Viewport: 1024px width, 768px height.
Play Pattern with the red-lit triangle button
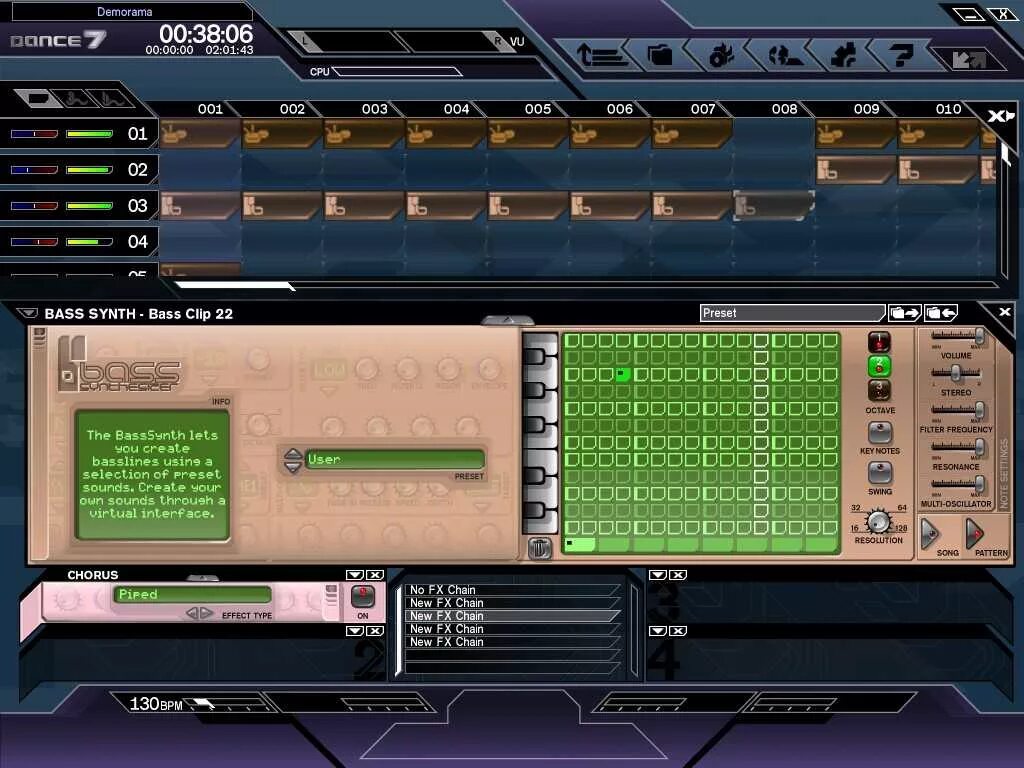974,534
